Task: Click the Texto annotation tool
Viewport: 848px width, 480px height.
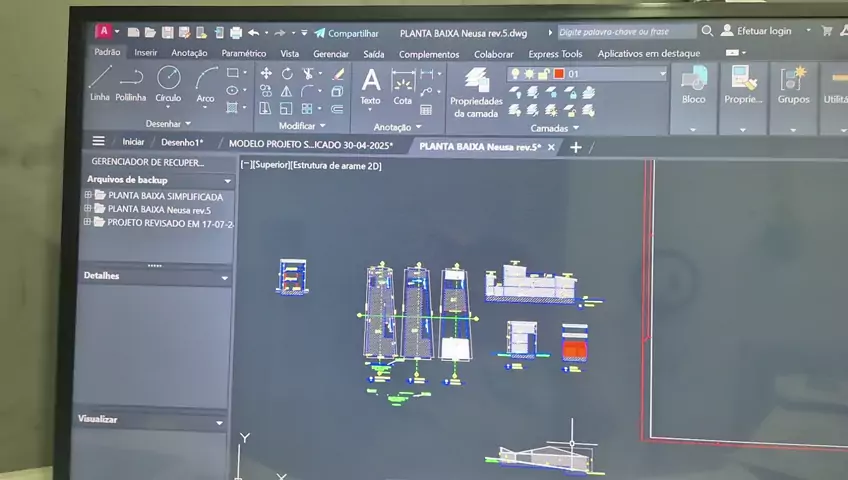Action: click(370, 85)
